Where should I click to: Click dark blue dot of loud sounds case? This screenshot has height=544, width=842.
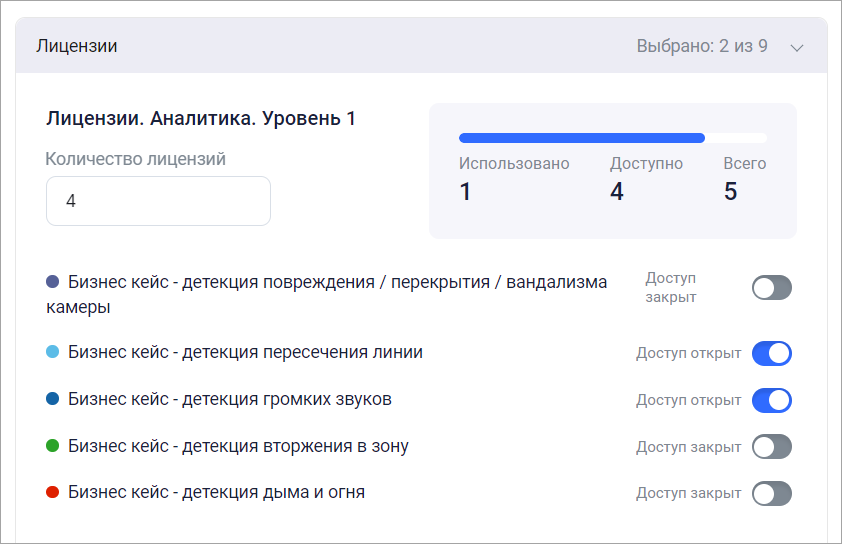pyautogui.click(x=53, y=400)
